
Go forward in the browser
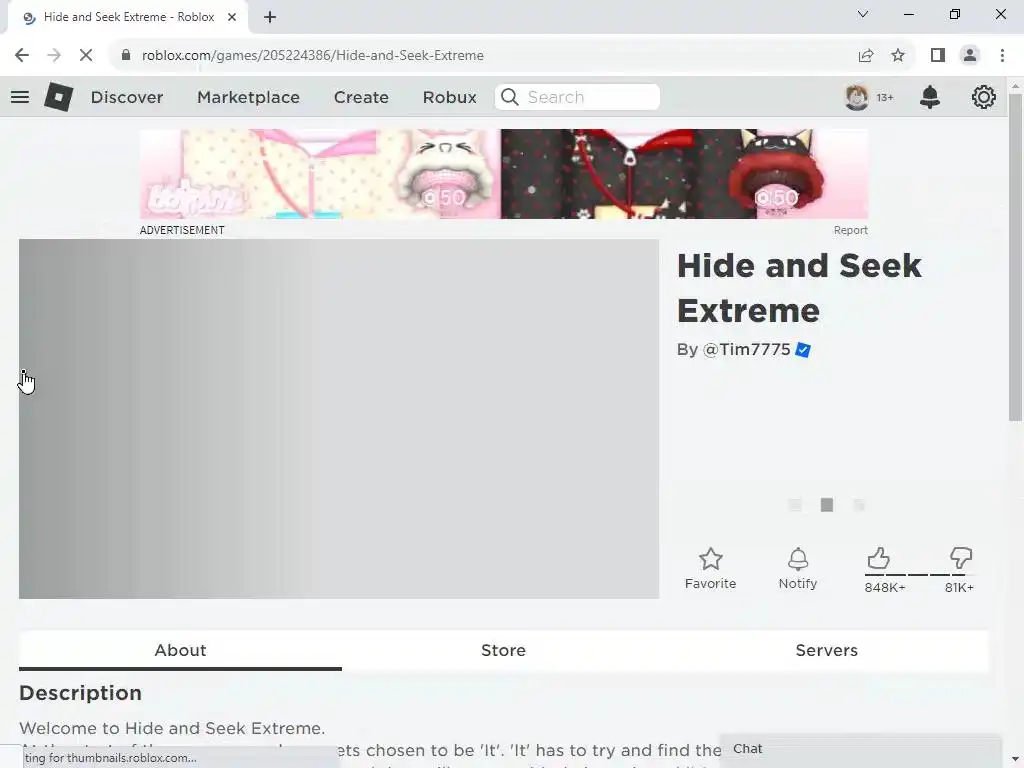(x=54, y=56)
